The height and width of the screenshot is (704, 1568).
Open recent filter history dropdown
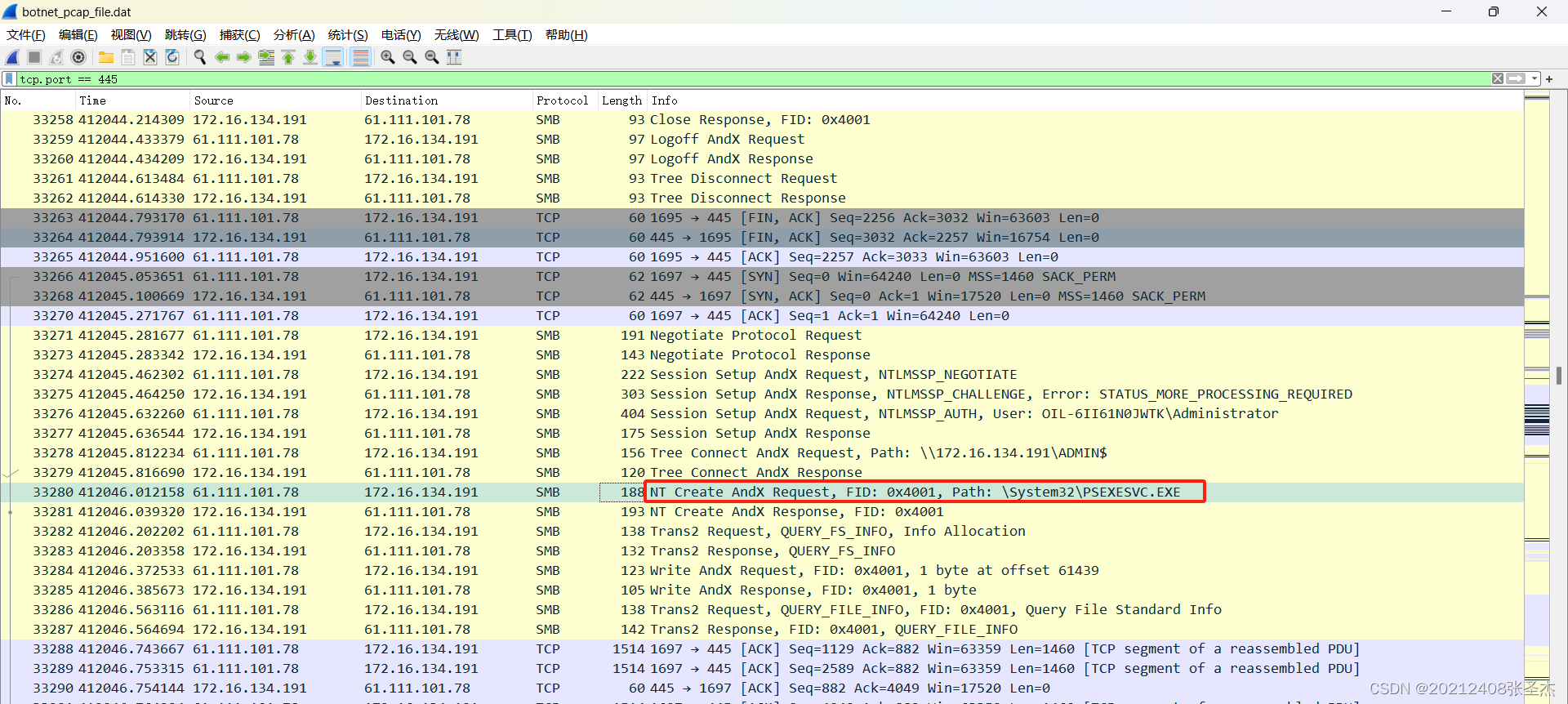[x=1535, y=79]
